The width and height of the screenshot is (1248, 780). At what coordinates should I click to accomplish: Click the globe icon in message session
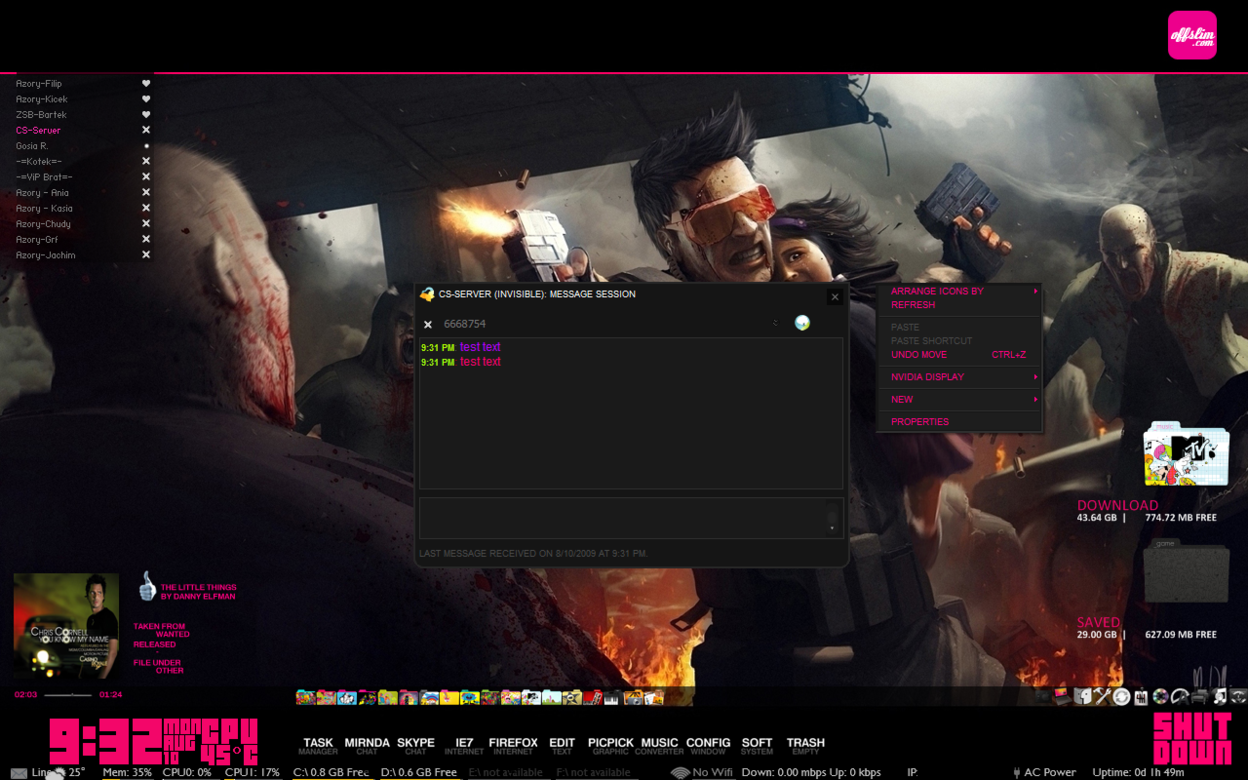tap(802, 323)
